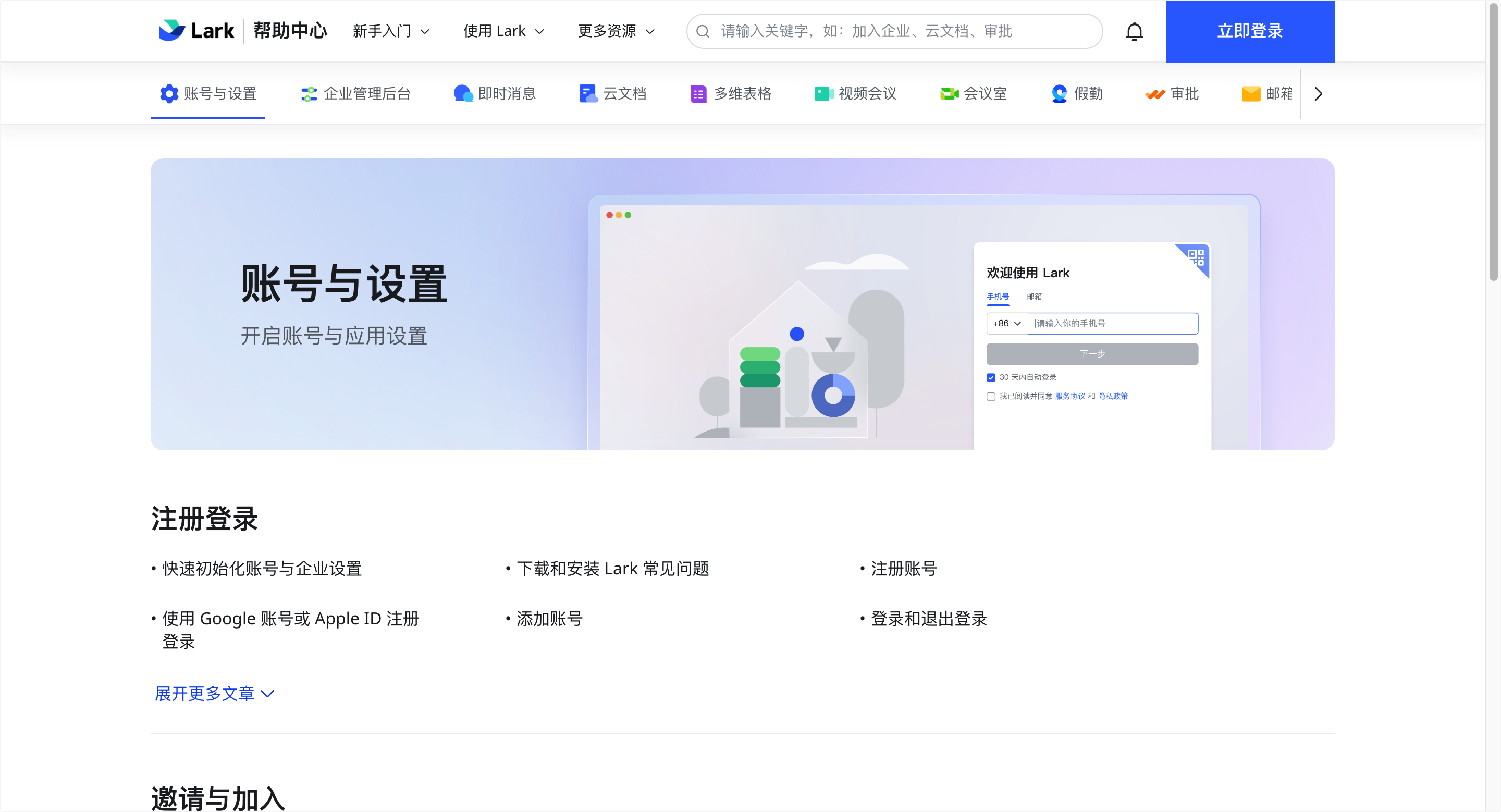
Task: Click the 立即登录 button
Action: 1250,31
